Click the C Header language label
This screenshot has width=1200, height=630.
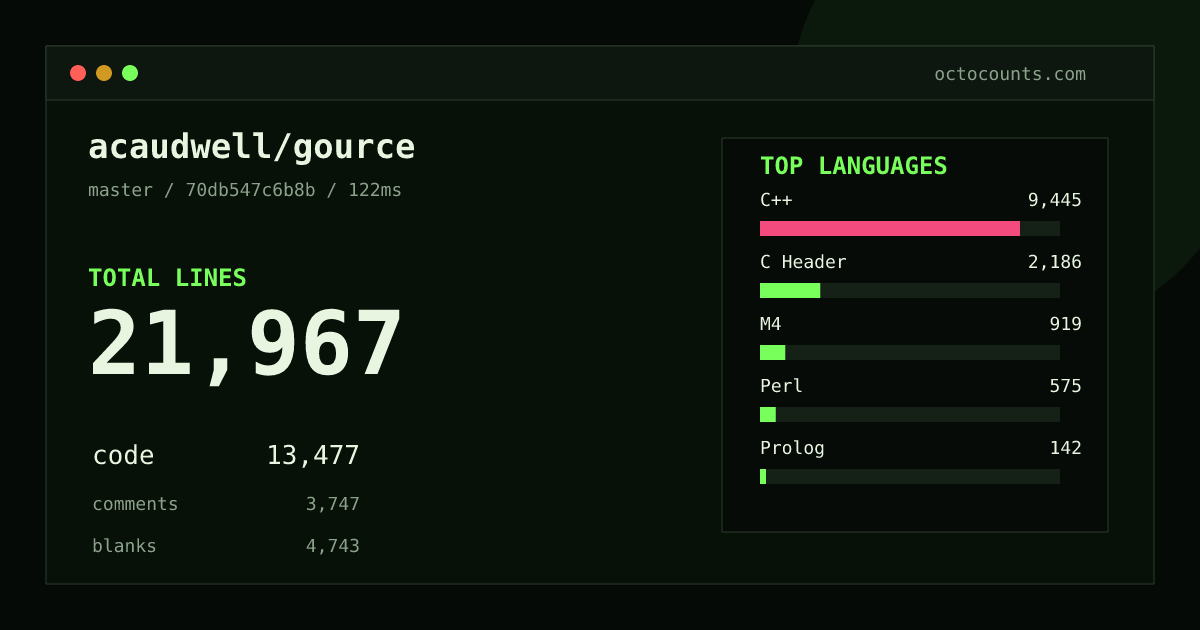tap(803, 262)
